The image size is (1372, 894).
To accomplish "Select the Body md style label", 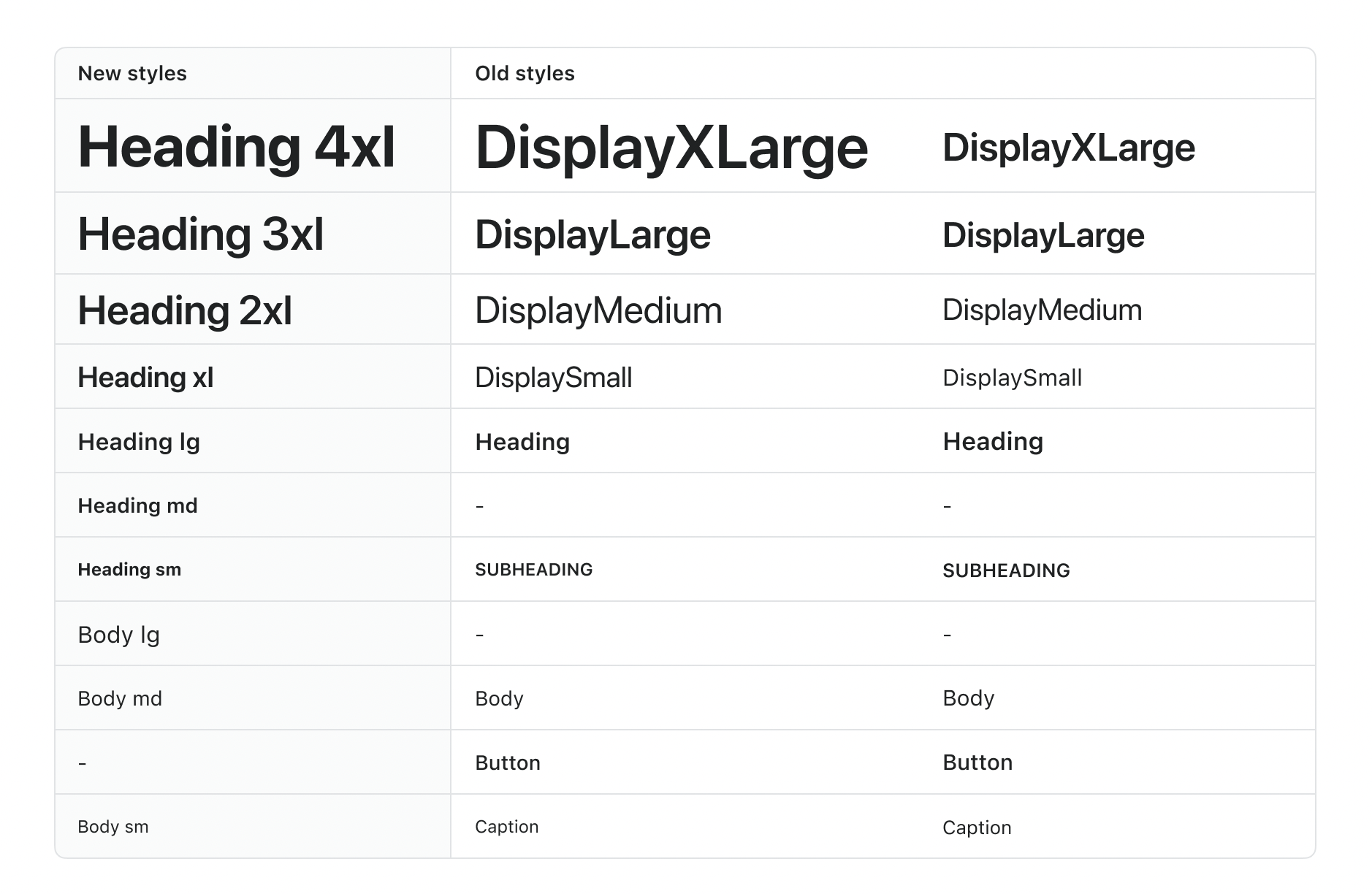I will click(x=119, y=698).
